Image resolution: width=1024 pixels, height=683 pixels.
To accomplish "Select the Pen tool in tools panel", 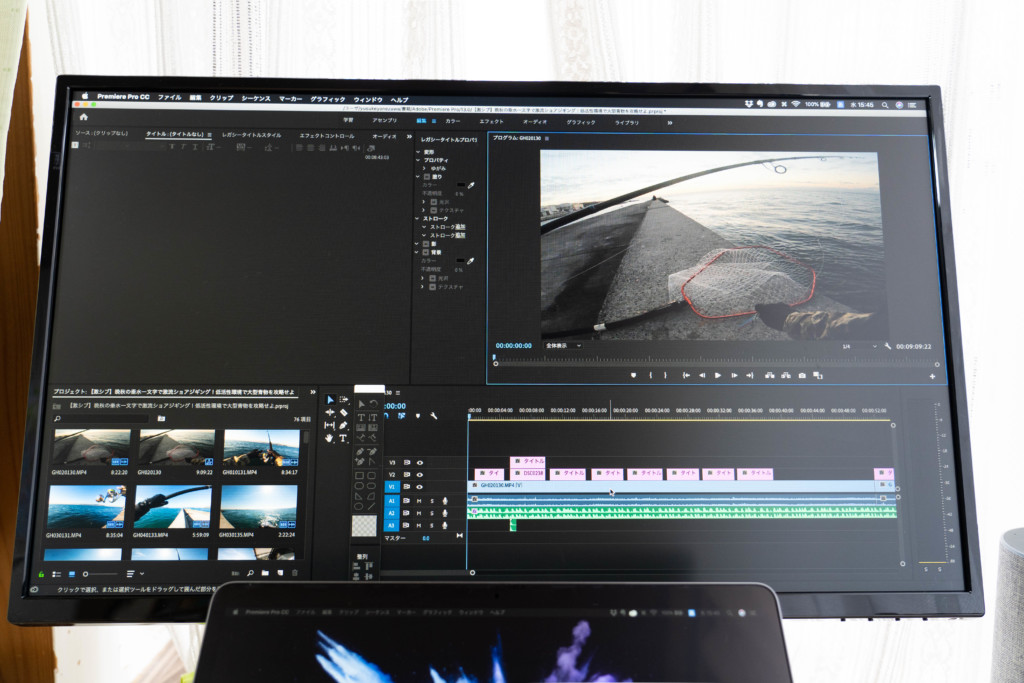I will point(344,425).
